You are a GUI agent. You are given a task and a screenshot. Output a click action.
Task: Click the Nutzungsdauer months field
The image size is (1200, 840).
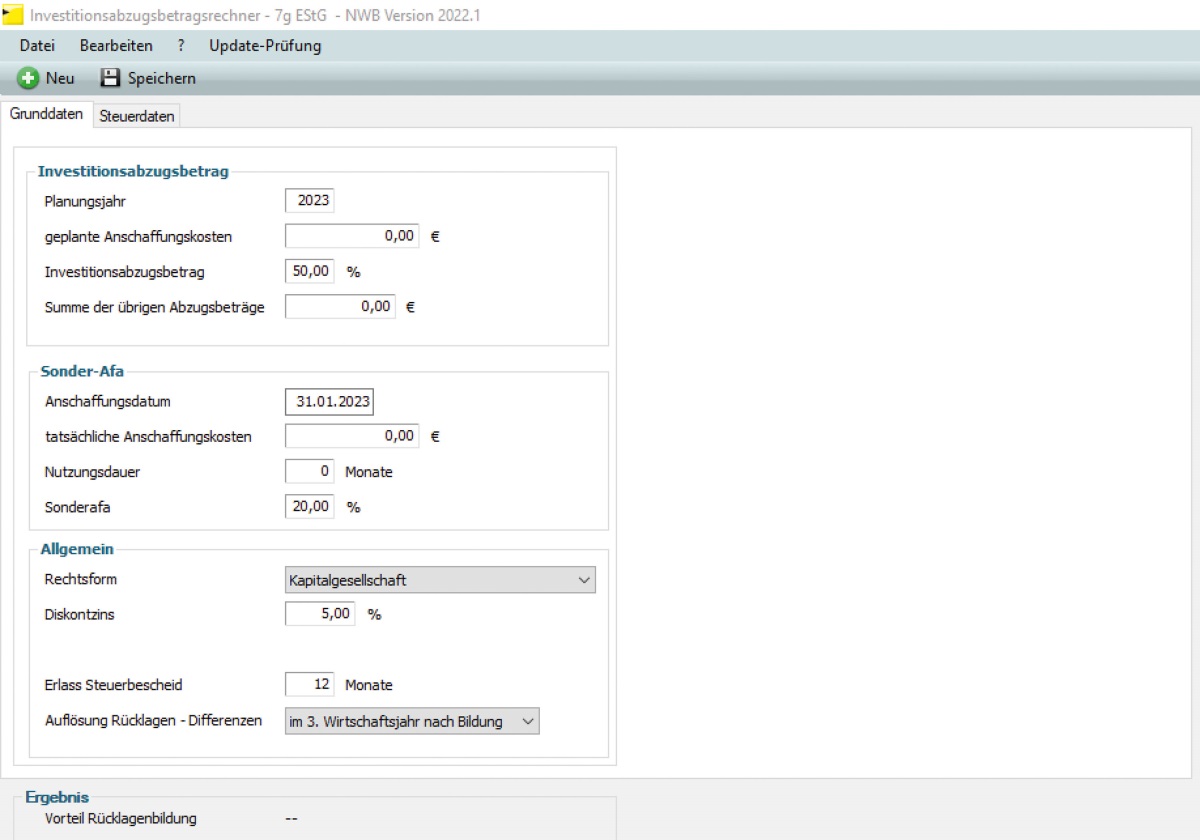(310, 472)
